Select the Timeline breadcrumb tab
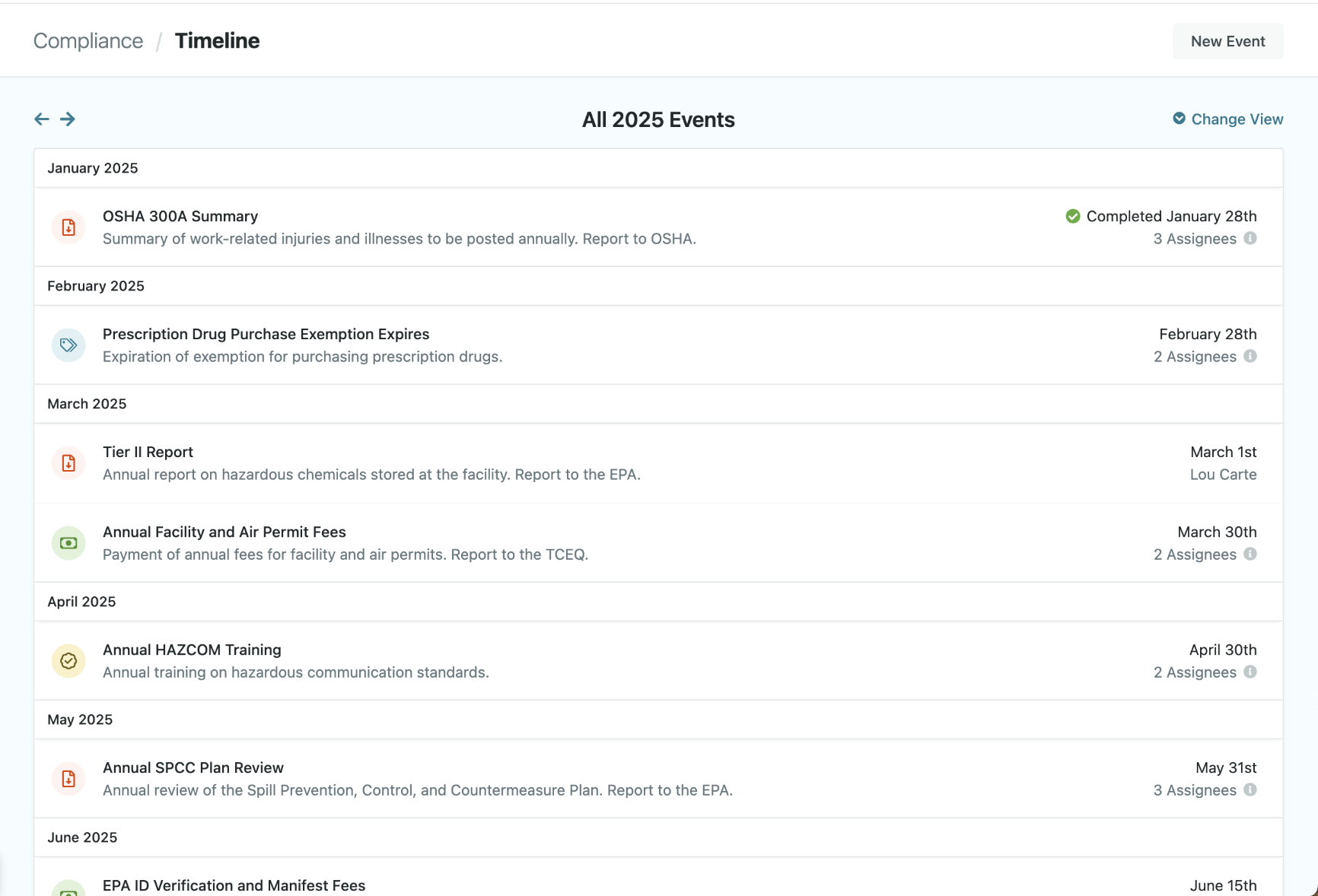Screen dimensions: 1318x896 pos(217,40)
